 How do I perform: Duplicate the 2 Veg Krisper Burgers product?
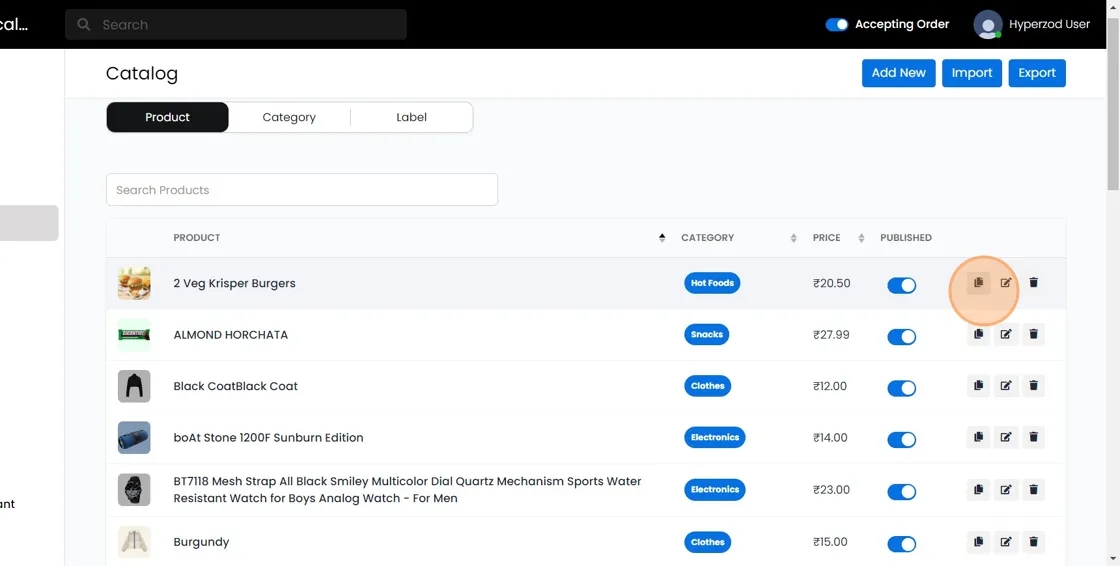coord(978,283)
